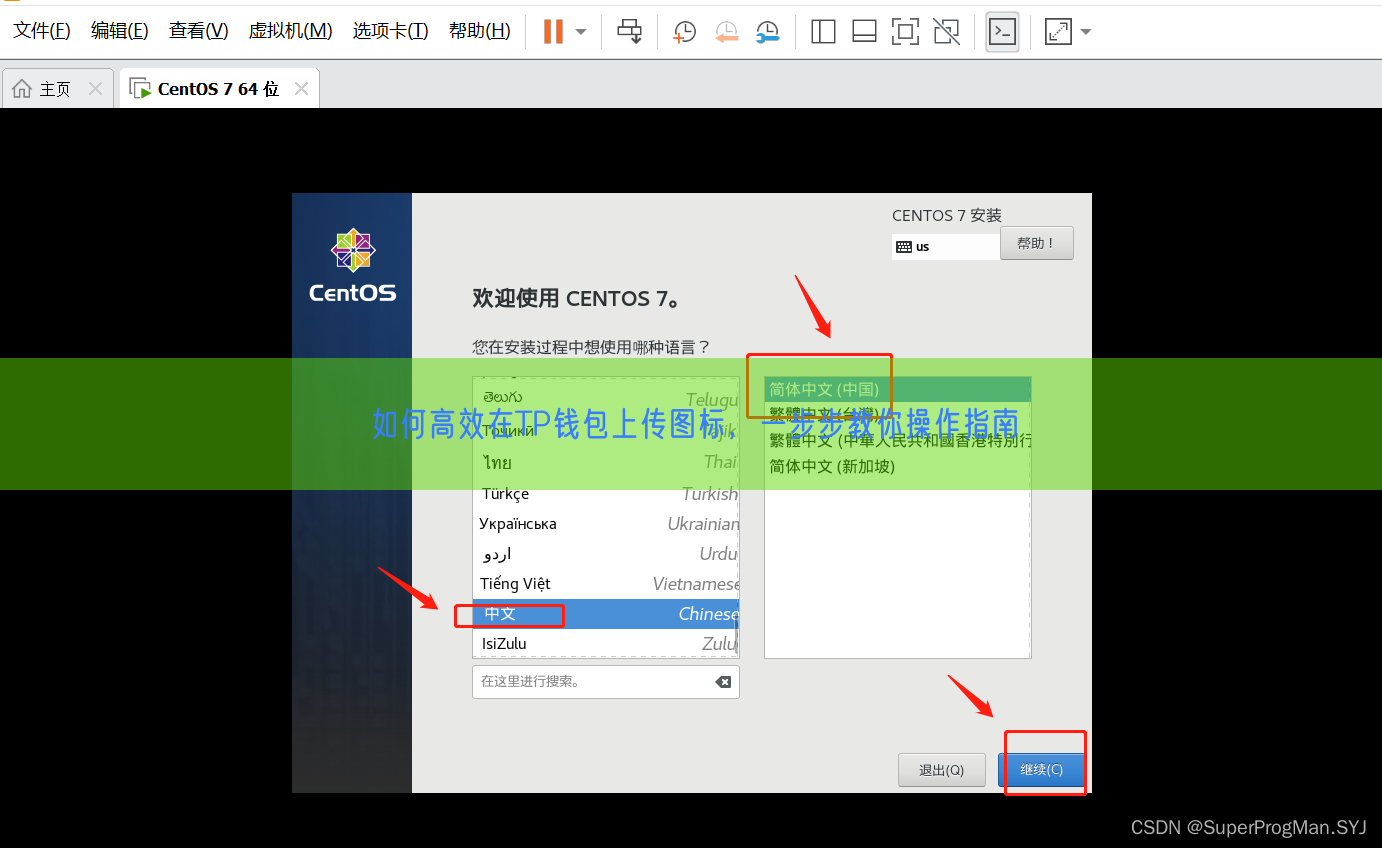This screenshot has height=848, width=1382.
Task: Revert to snapshot using the clock-arrow icon
Action: tap(726, 32)
